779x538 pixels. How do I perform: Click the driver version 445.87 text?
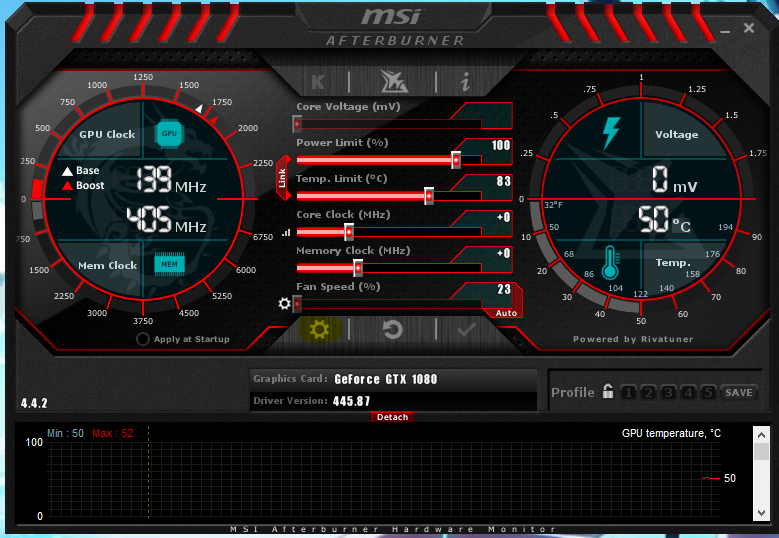(x=351, y=401)
